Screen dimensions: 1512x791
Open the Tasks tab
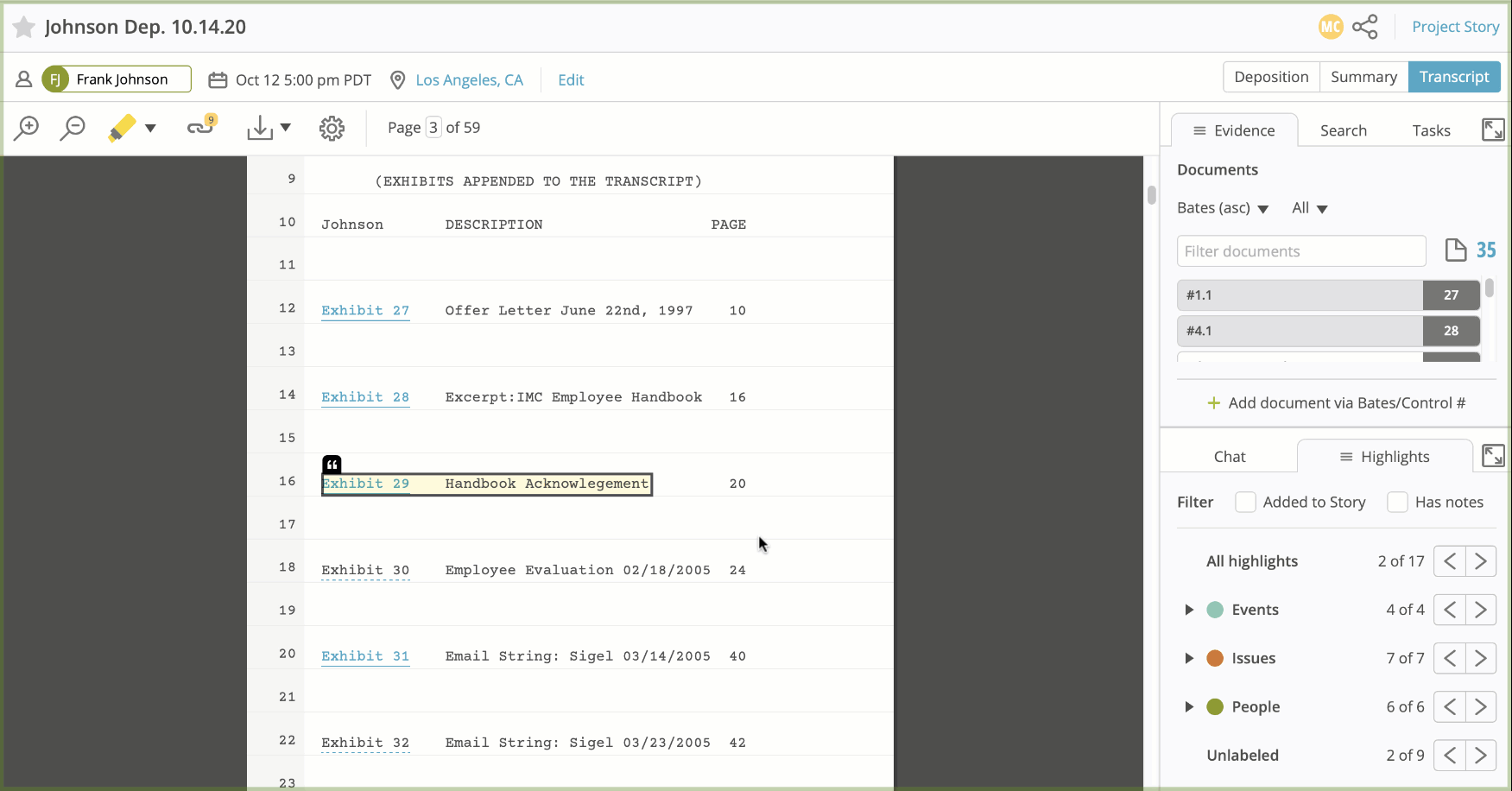coord(1431,130)
